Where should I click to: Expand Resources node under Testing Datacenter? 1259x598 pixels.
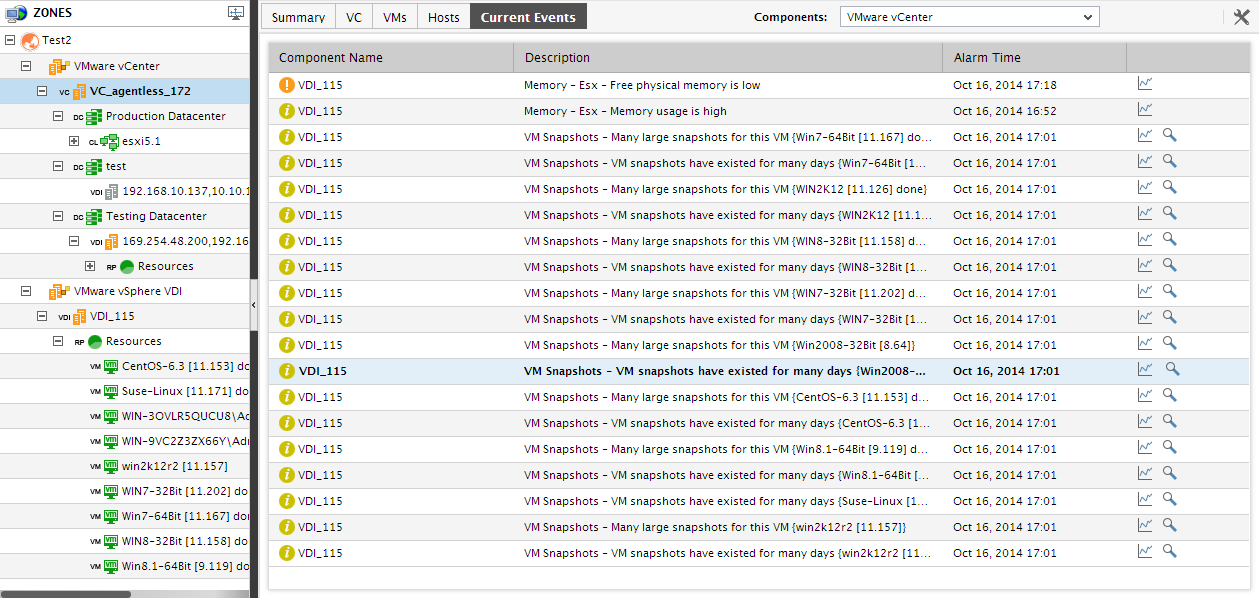tap(90, 266)
